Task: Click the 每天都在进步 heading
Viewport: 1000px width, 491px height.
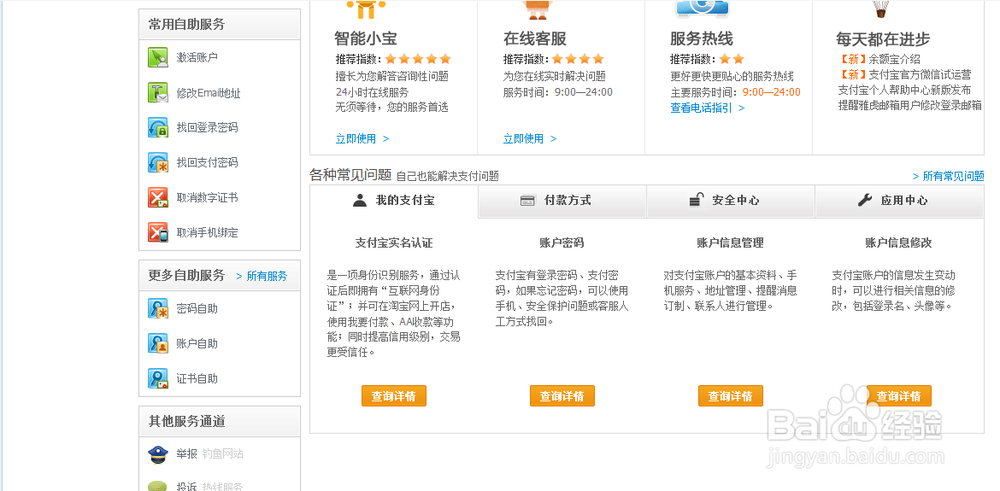Action: point(883,40)
